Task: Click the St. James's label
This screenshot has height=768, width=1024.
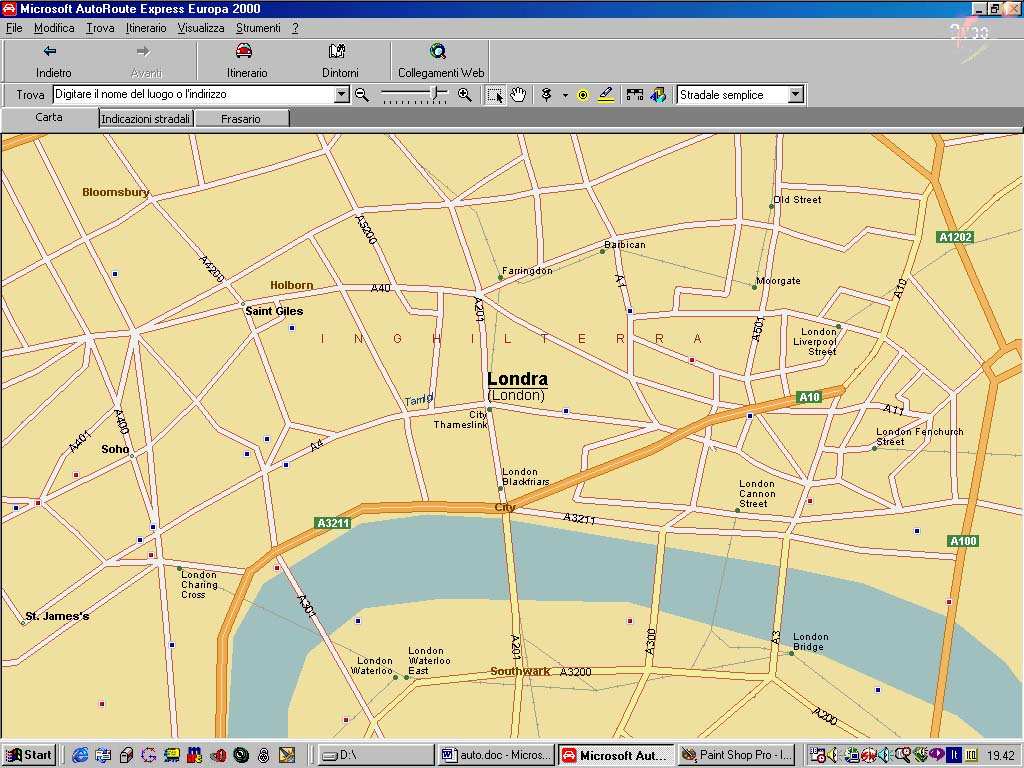Action: 57,616
